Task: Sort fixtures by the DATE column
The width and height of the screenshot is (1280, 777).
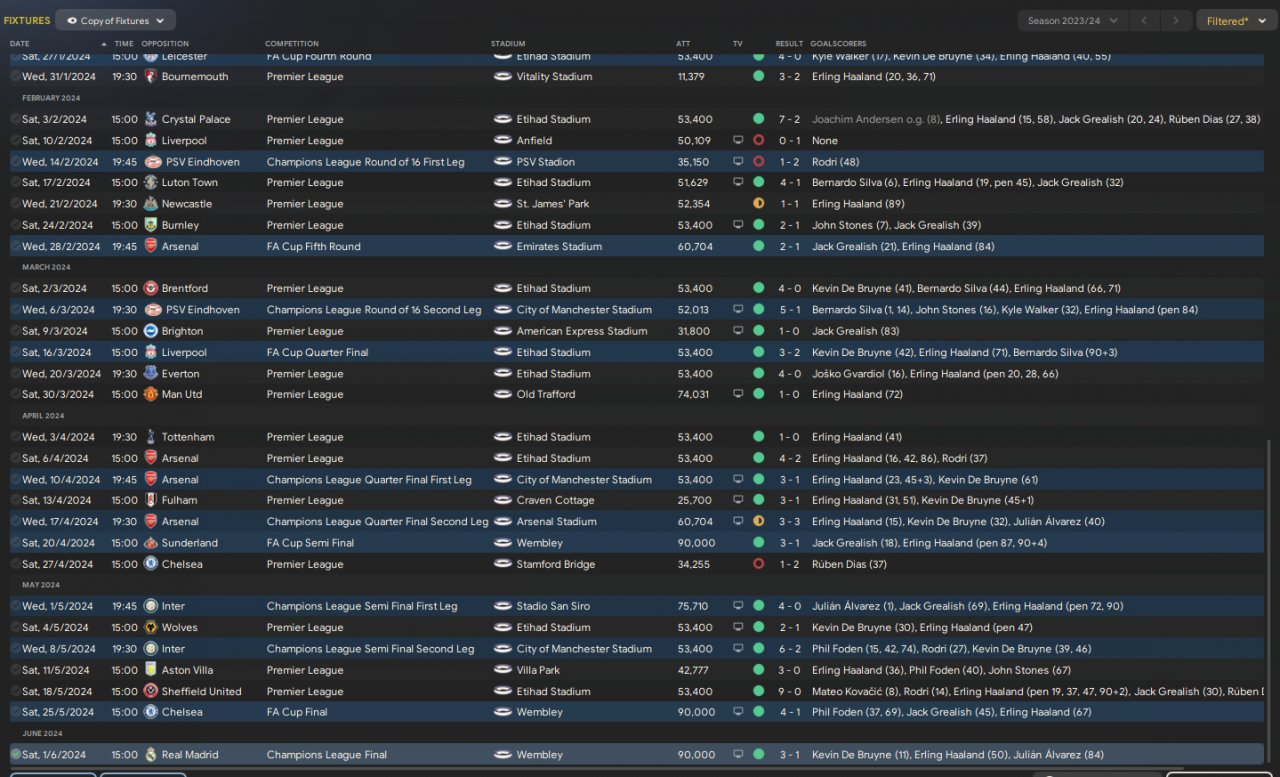Action: (x=20, y=44)
